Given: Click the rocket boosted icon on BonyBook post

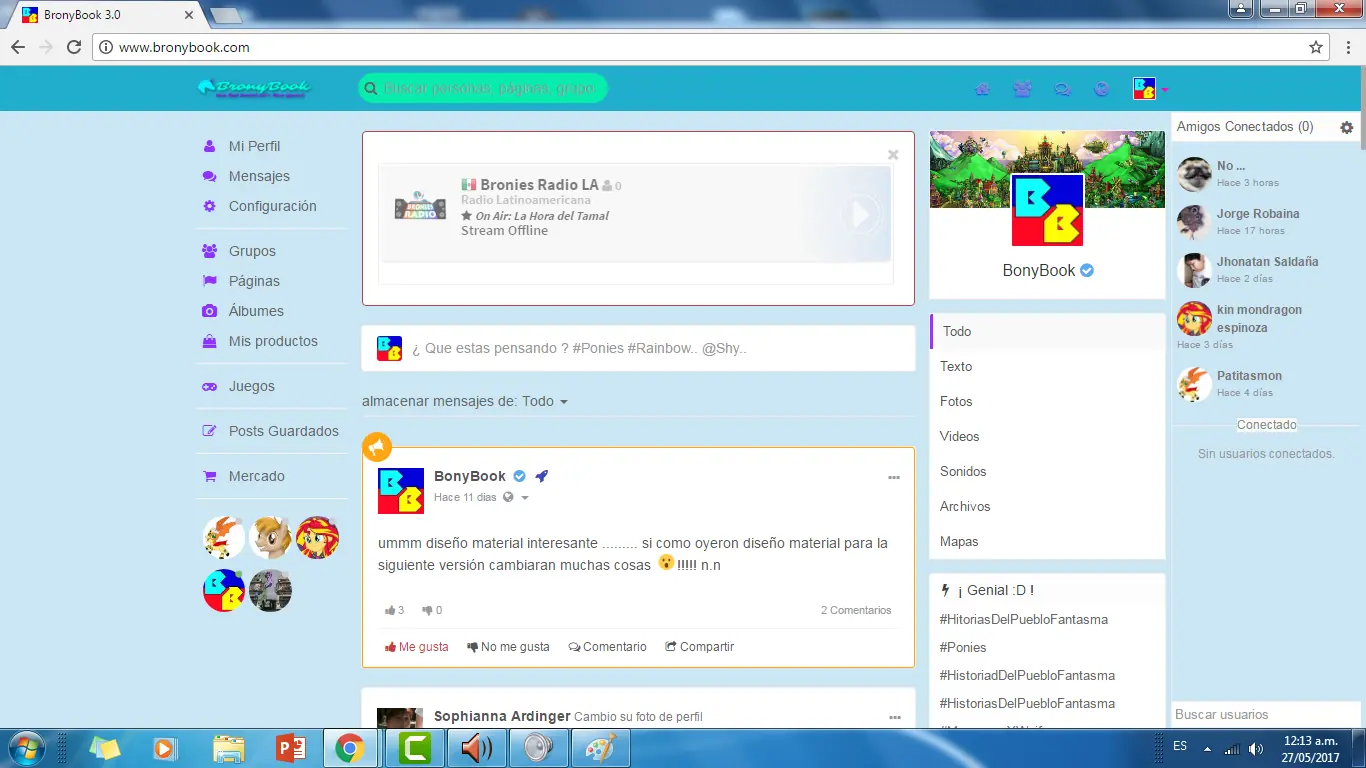Looking at the screenshot, I should [x=541, y=476].
